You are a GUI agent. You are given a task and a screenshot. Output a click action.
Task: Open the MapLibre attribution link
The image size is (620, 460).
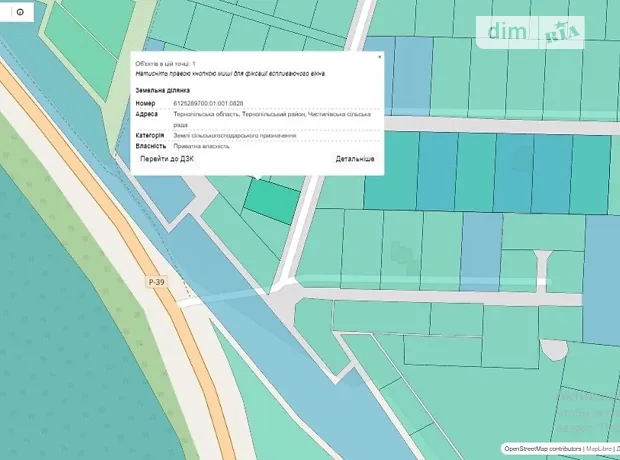click(x=599, y=449)
